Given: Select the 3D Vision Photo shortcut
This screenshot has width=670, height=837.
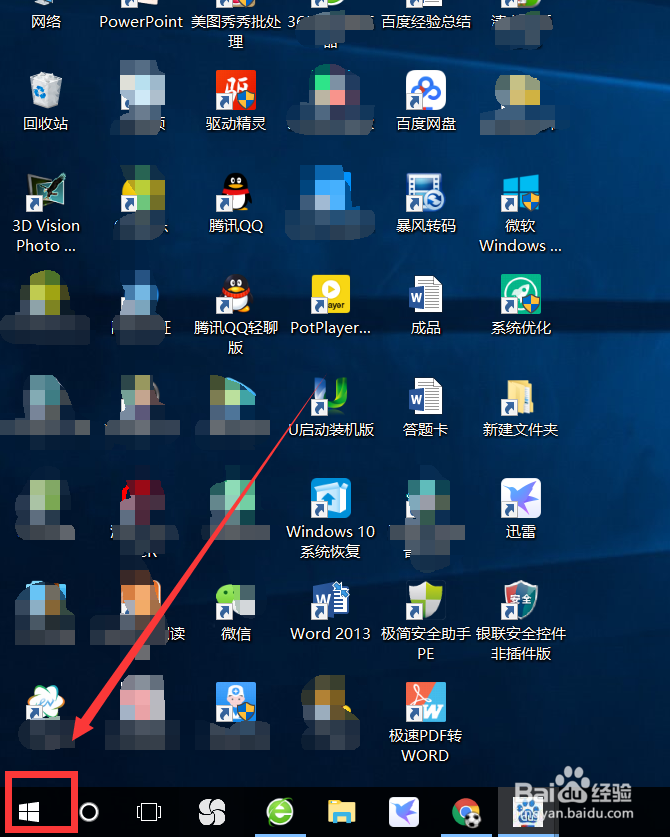Looking at the screenshot, I should click(x=46, y=192).
